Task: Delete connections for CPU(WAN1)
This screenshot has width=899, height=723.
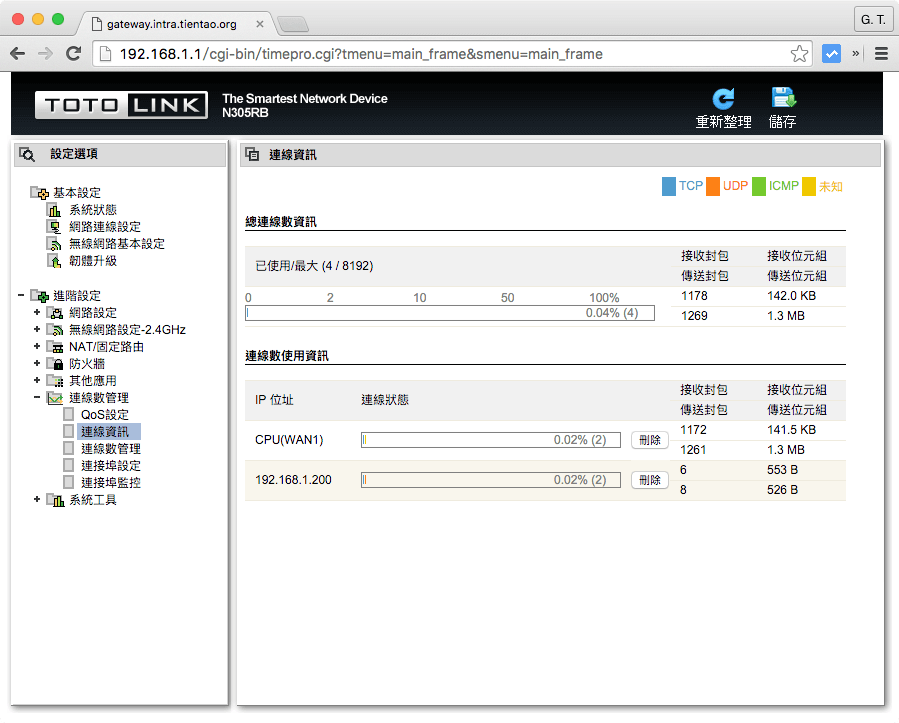Action: click(649, 440)
